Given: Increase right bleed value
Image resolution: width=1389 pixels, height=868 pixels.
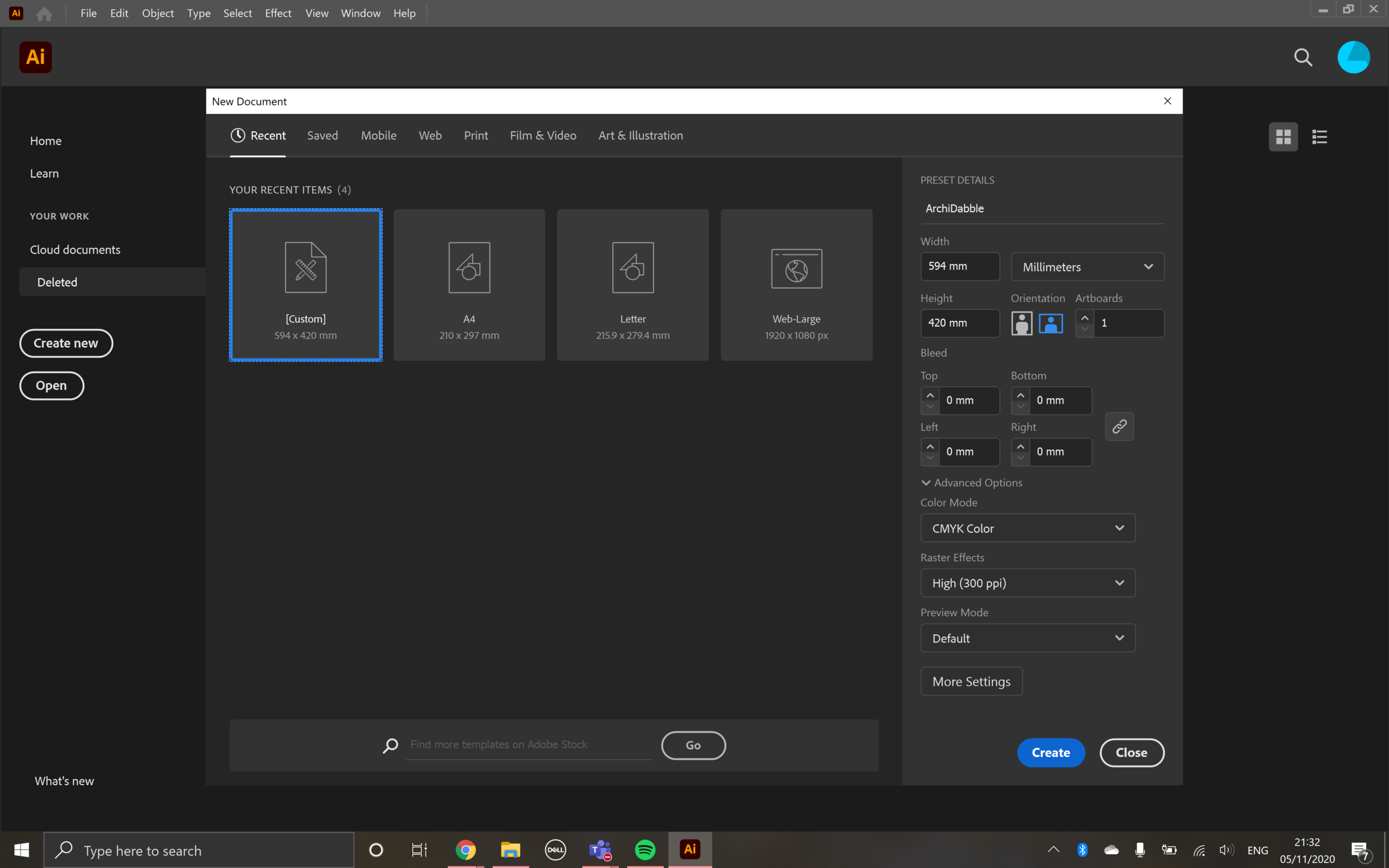Looking at the screenshot, I should (1021, 446).
